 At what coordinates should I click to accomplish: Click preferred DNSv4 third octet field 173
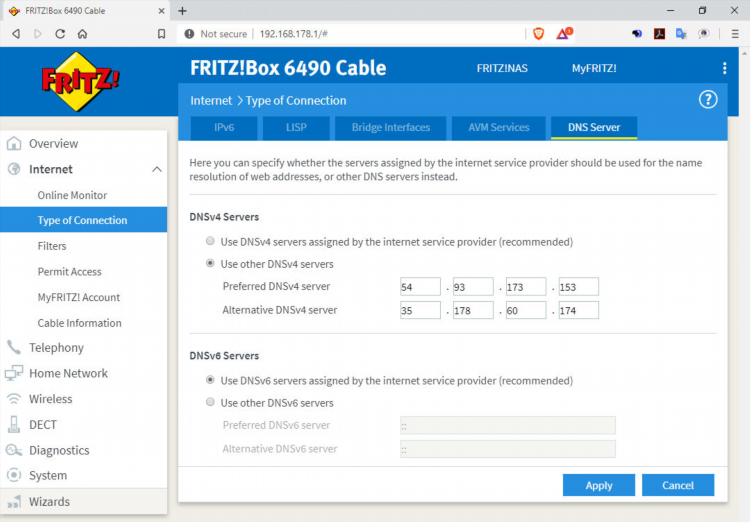coord(526,287)
